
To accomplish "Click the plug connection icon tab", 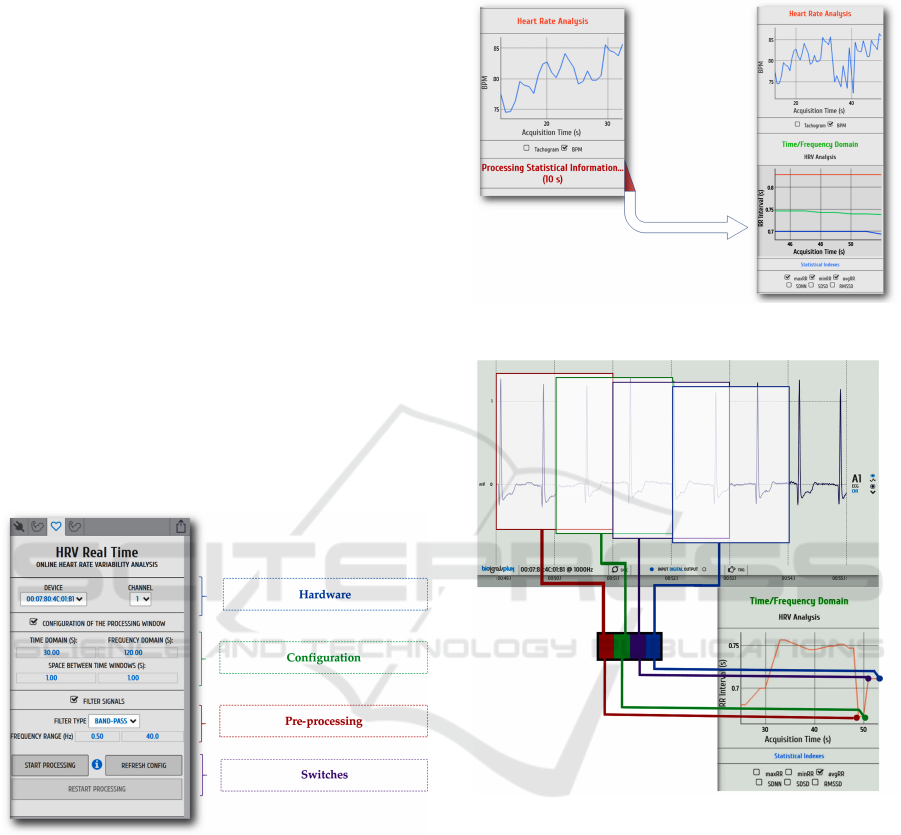I will (20, 525).
